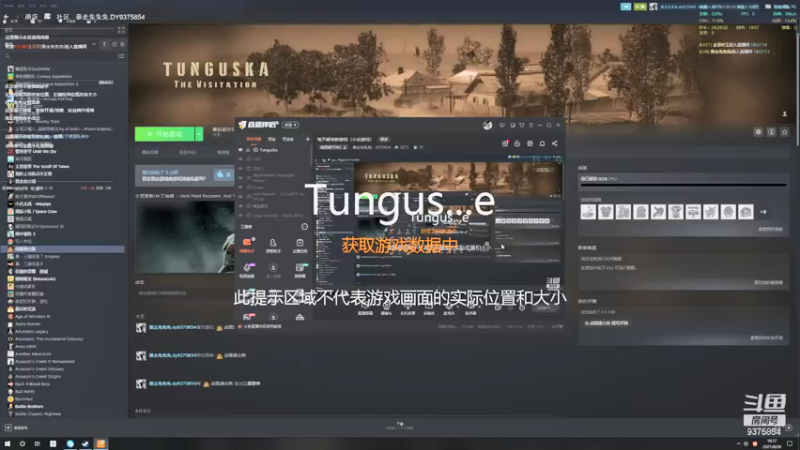Open view my achievements link

pyautogui.click(x=770, y=229)
